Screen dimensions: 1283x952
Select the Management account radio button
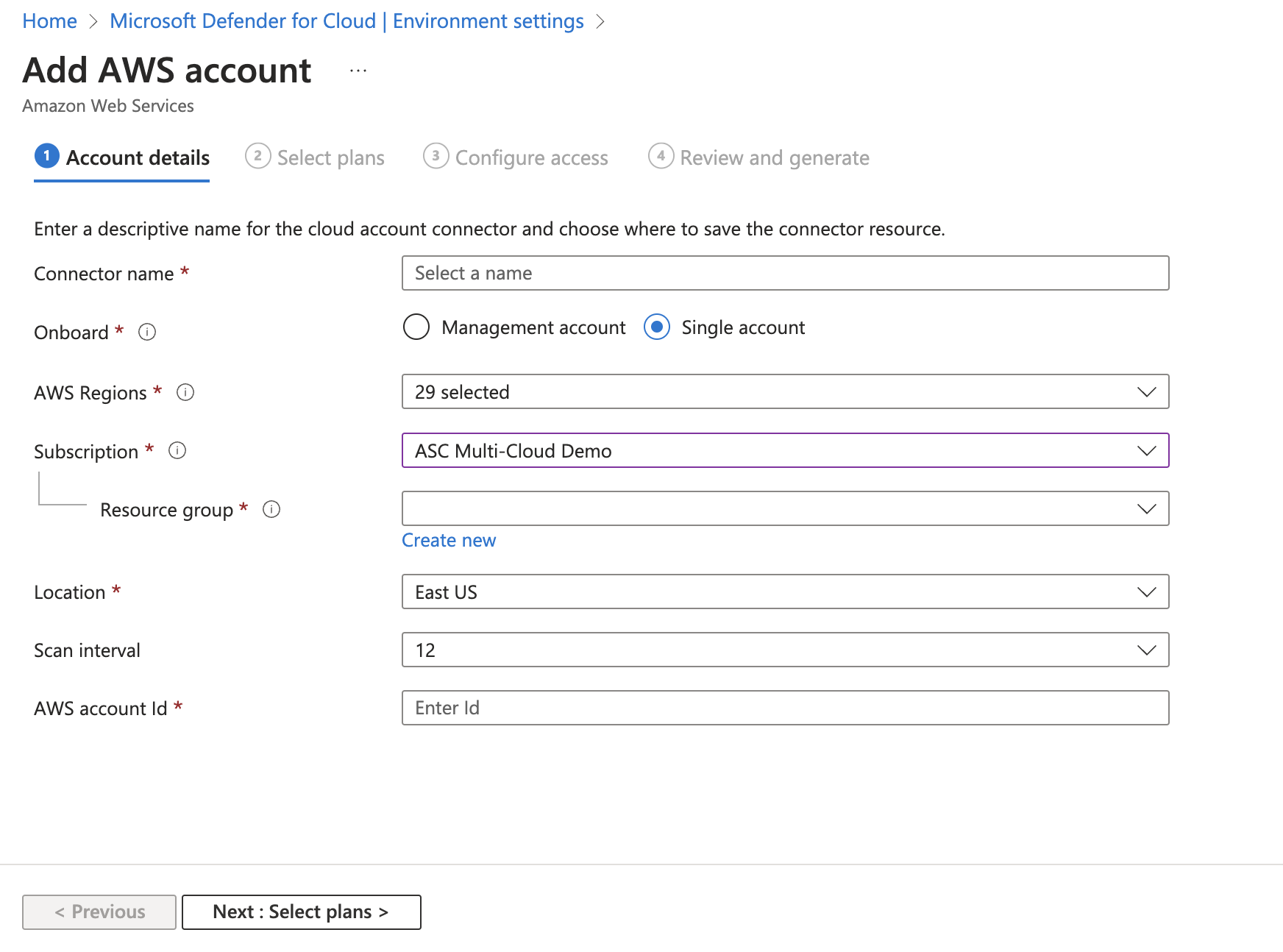(x=416, y=327)
